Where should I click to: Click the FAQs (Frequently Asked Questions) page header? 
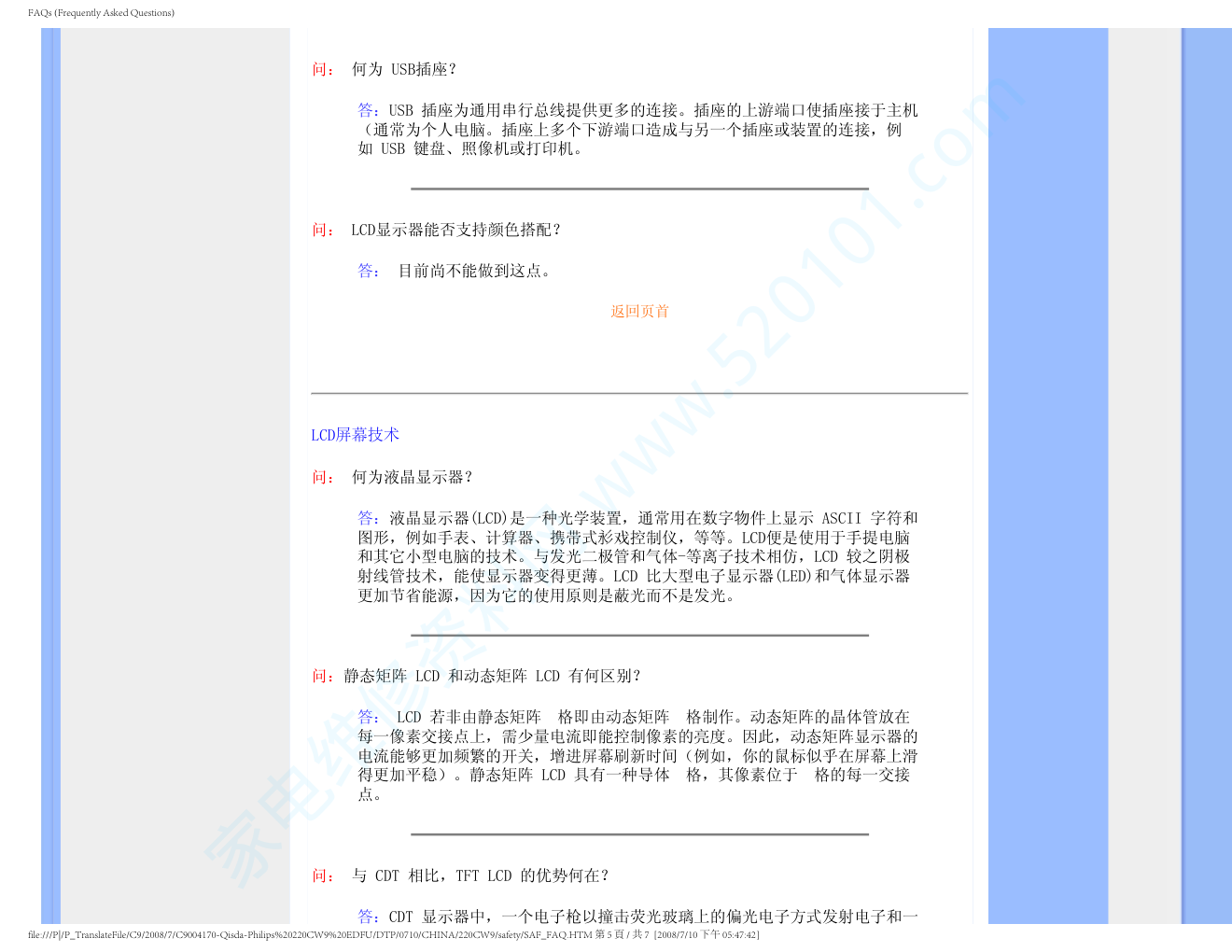tap(101, 13)
